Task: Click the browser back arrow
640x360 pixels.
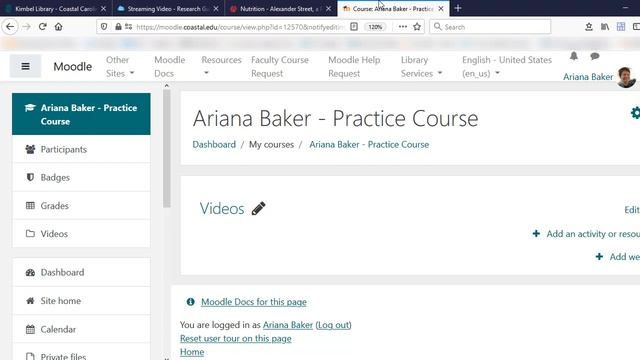Action: pyautogui.click(x=10, y=27)
